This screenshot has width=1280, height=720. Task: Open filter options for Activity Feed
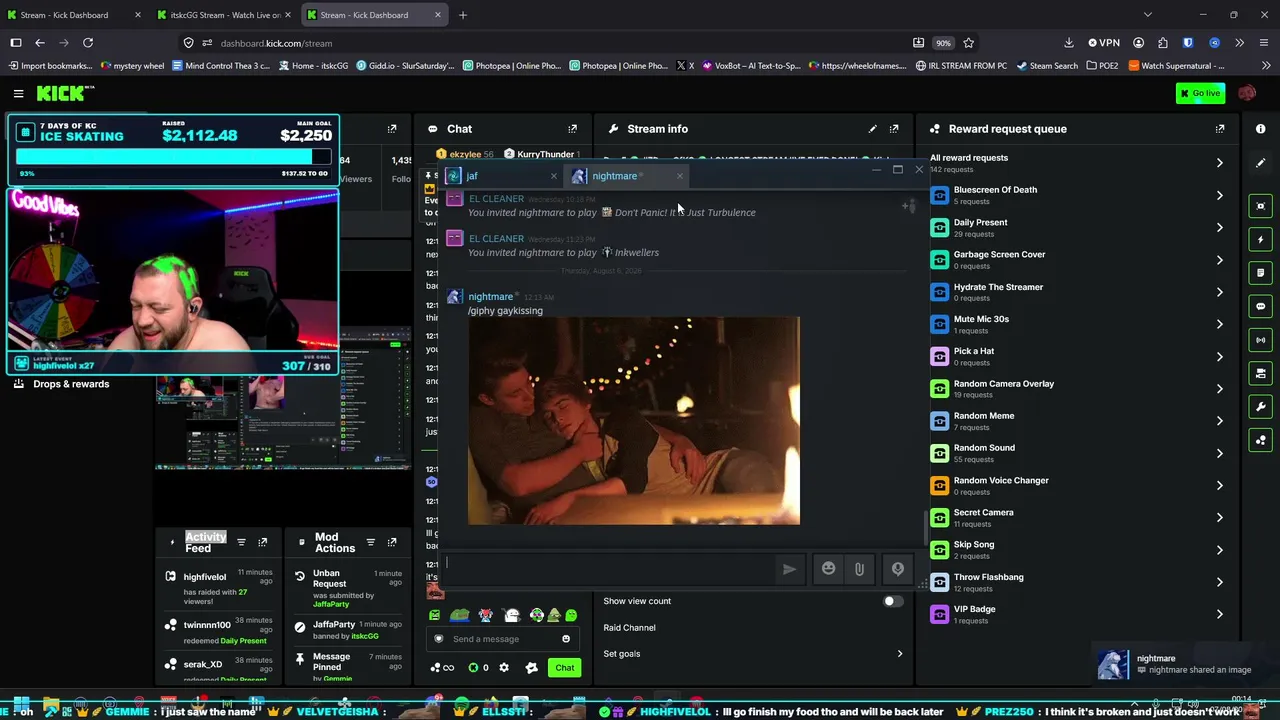(241, 543)
